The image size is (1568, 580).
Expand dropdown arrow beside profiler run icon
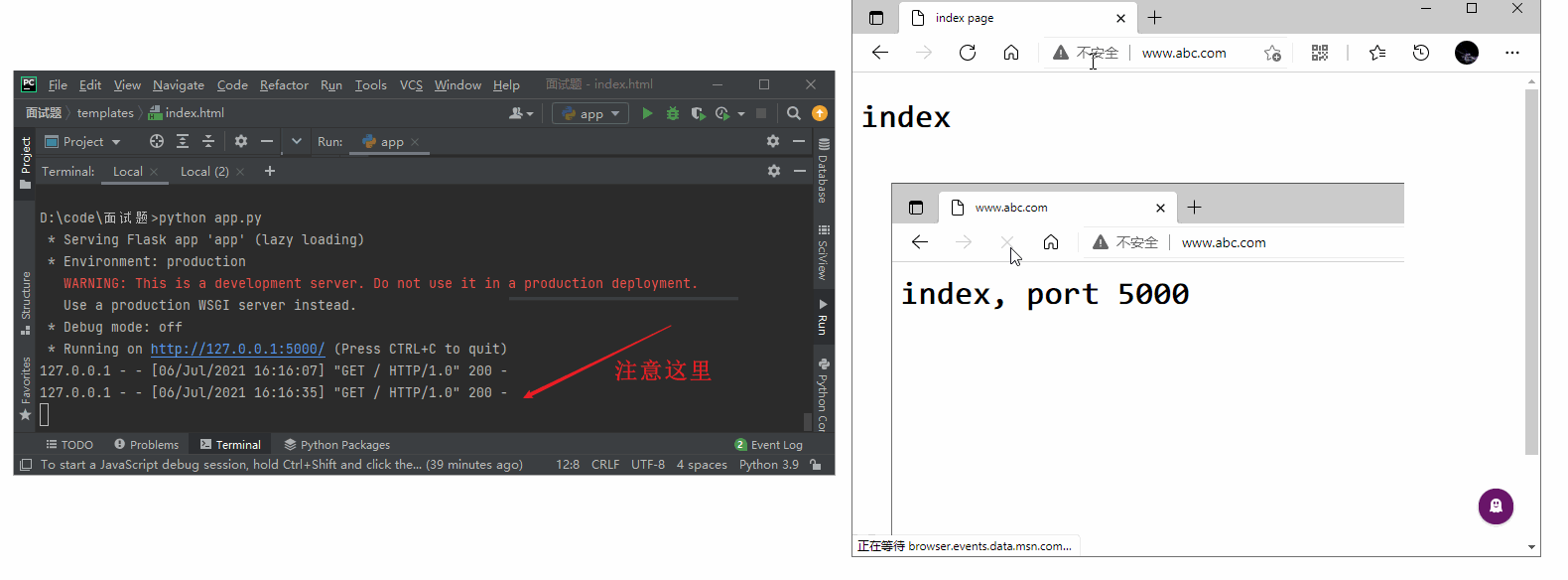point(741,113)
